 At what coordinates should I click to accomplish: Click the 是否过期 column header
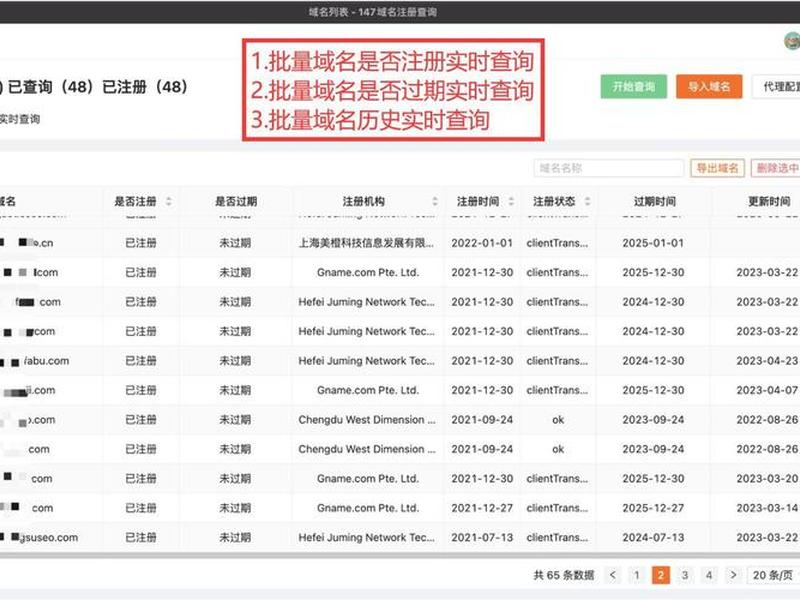pyautogui.click(x=236, y=202)
